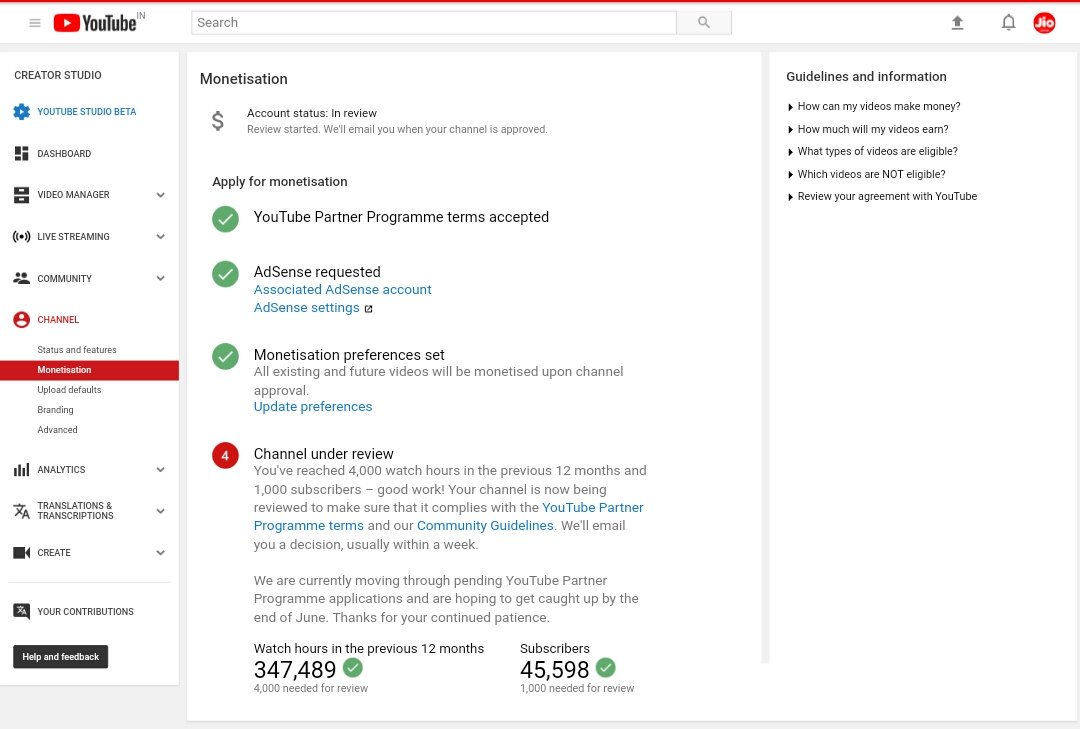Open the Jio account avatar
This screenshot has height=729, width=1080.
pos(1044,23)
